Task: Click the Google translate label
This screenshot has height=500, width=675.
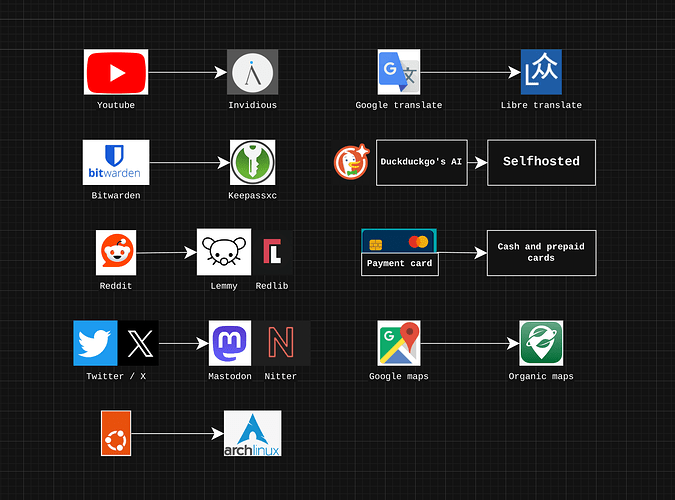Action: pyautogui.click(x=399, y=105)
